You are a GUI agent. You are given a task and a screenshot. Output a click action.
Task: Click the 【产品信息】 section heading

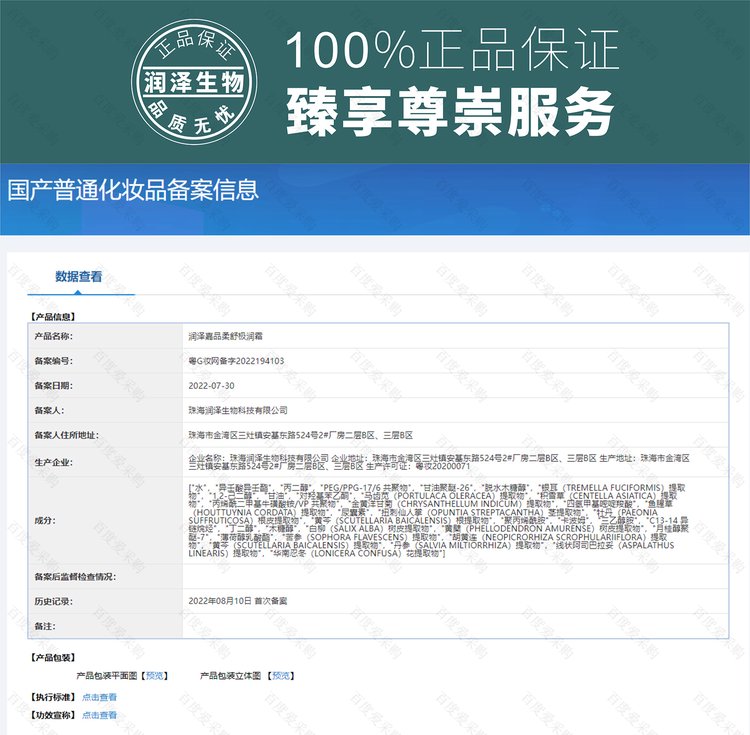pyautogui.click(x=53, y=317)
